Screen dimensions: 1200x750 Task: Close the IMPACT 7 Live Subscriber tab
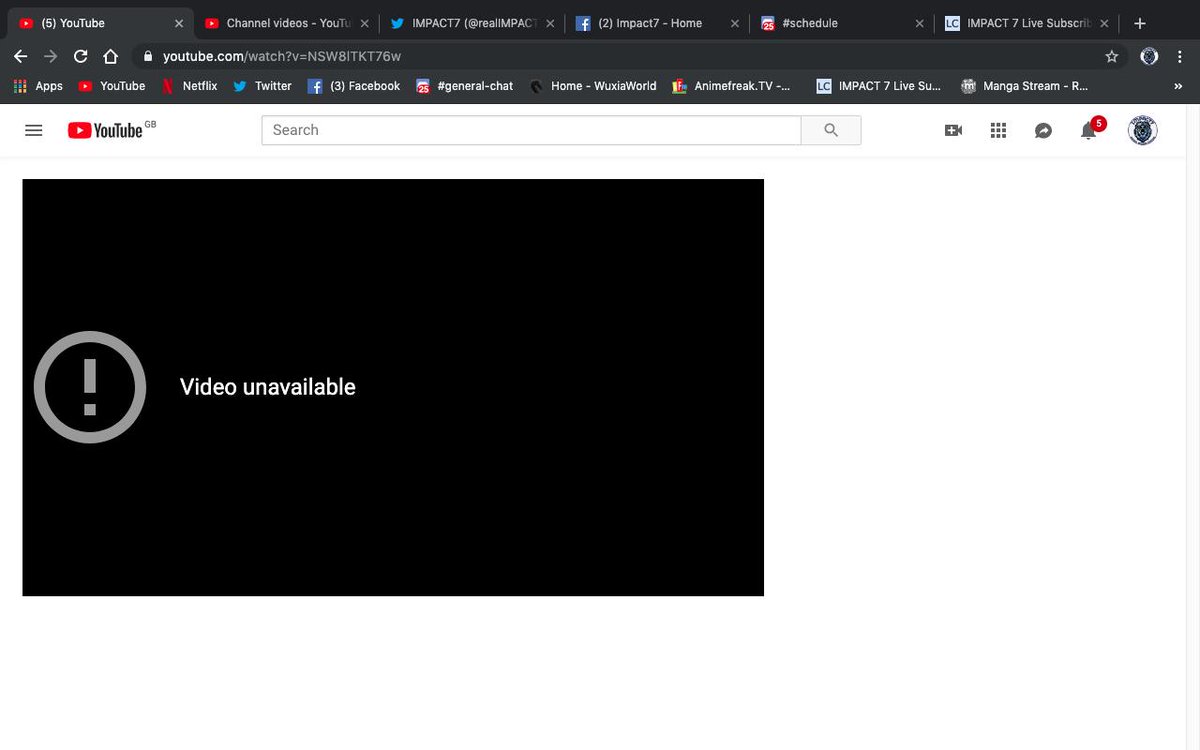(1104, 23)
